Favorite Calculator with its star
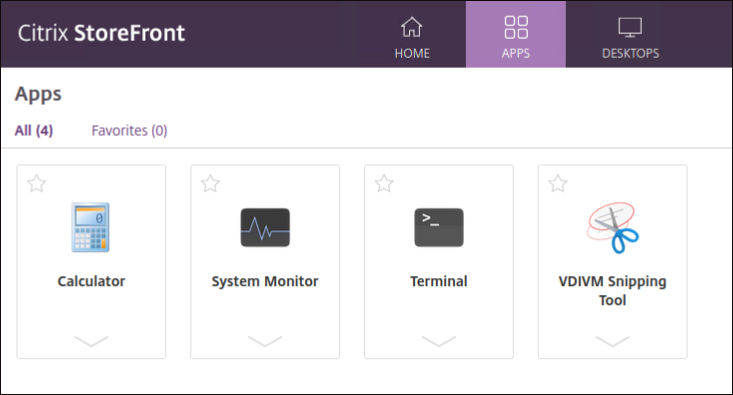The image size is (733, 395). tap(36, 183)
